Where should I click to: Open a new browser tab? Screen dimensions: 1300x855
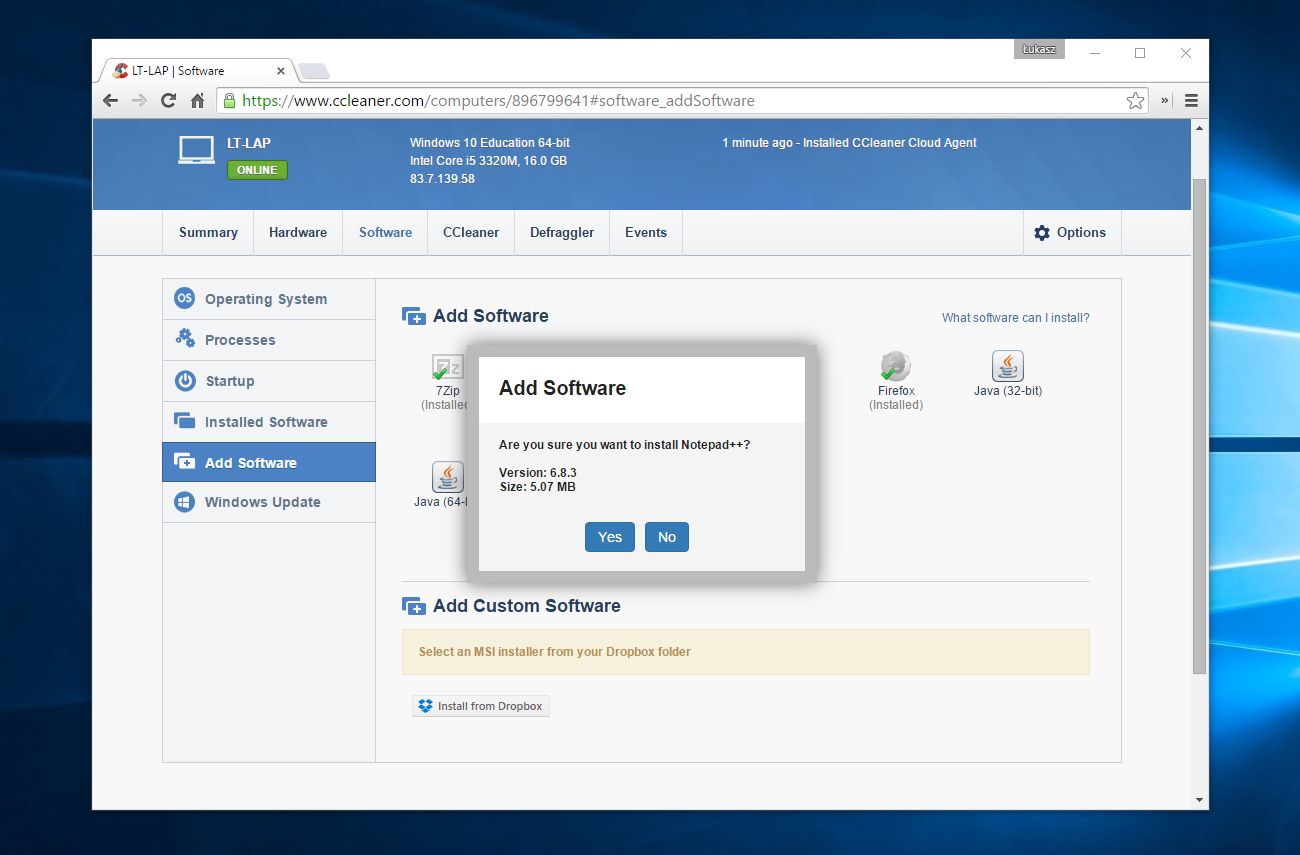coord(314,71)
